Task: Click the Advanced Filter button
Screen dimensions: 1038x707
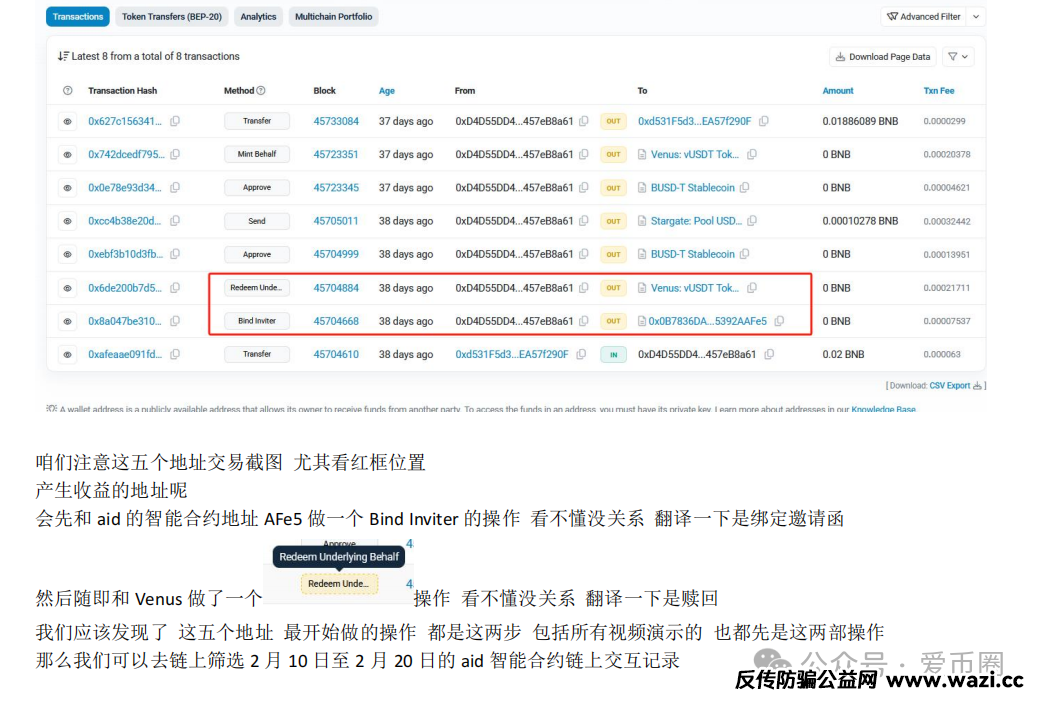Action: [x=923, y=17]
